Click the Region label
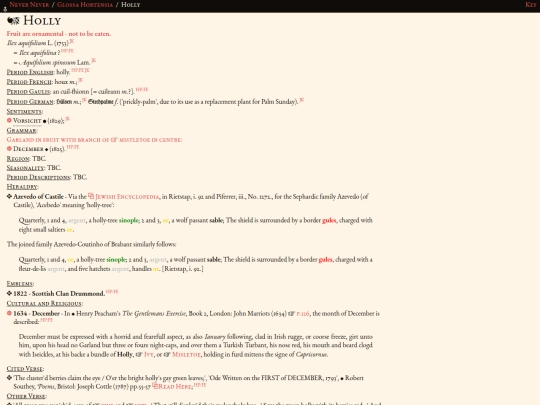The height and width of the screenshot is (405, 540). click(18, 158)
